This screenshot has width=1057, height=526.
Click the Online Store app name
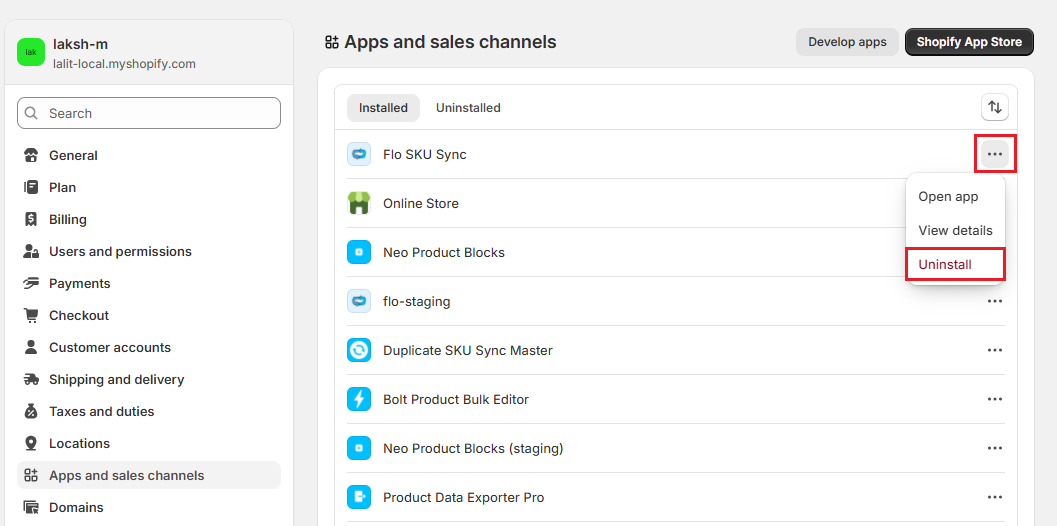click(x=421, y=203)
